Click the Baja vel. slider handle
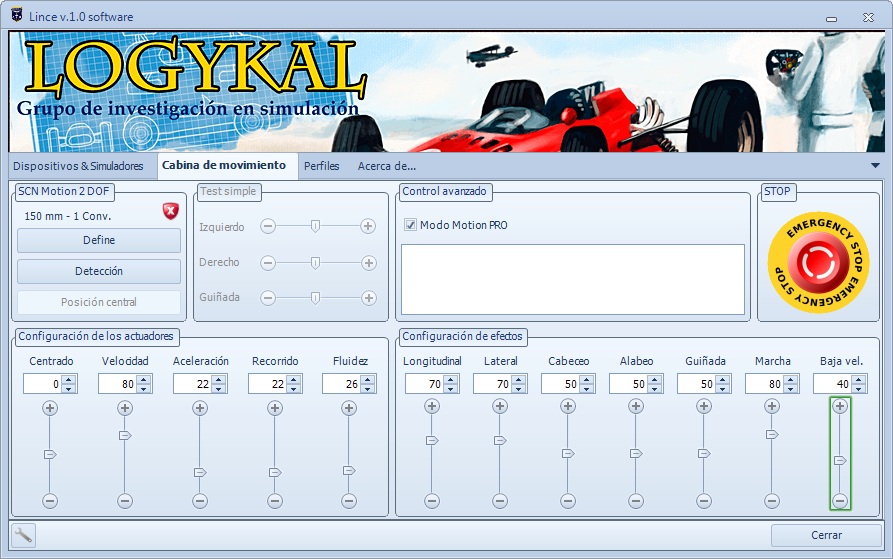Screen dimensions: 893x559 (x=840, y=460)
